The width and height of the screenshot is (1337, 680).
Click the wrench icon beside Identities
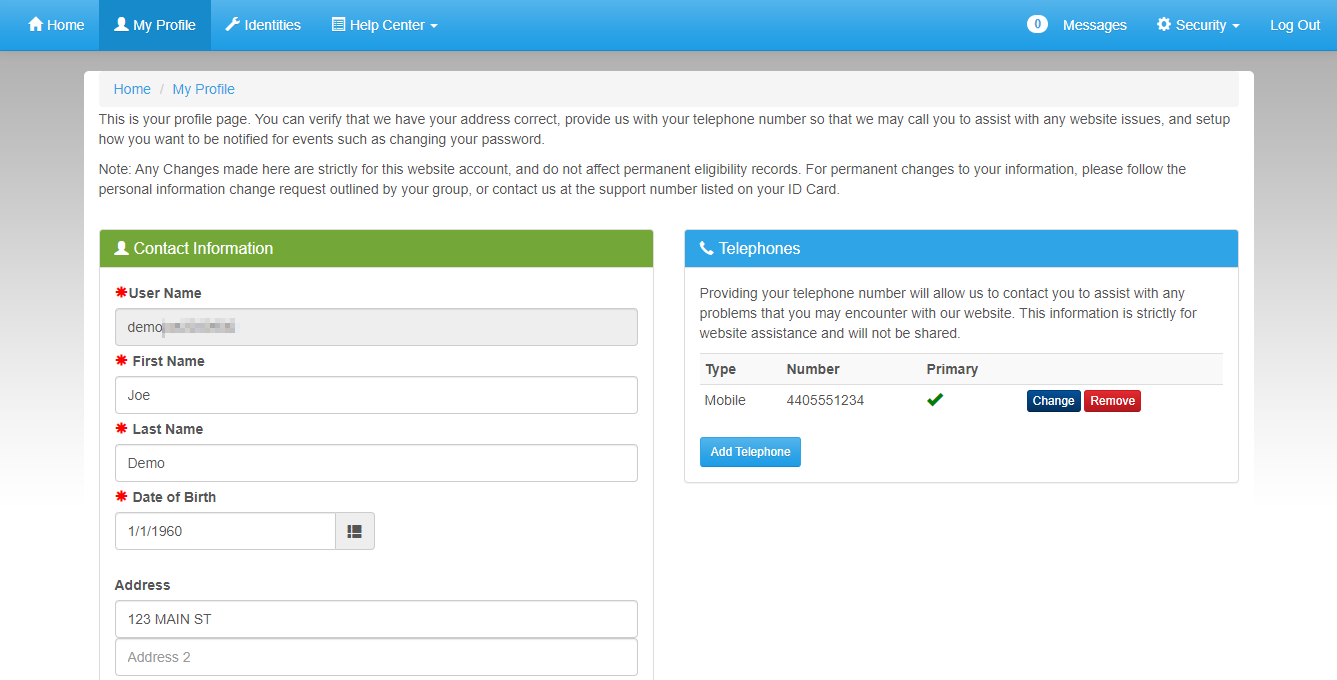233,24
